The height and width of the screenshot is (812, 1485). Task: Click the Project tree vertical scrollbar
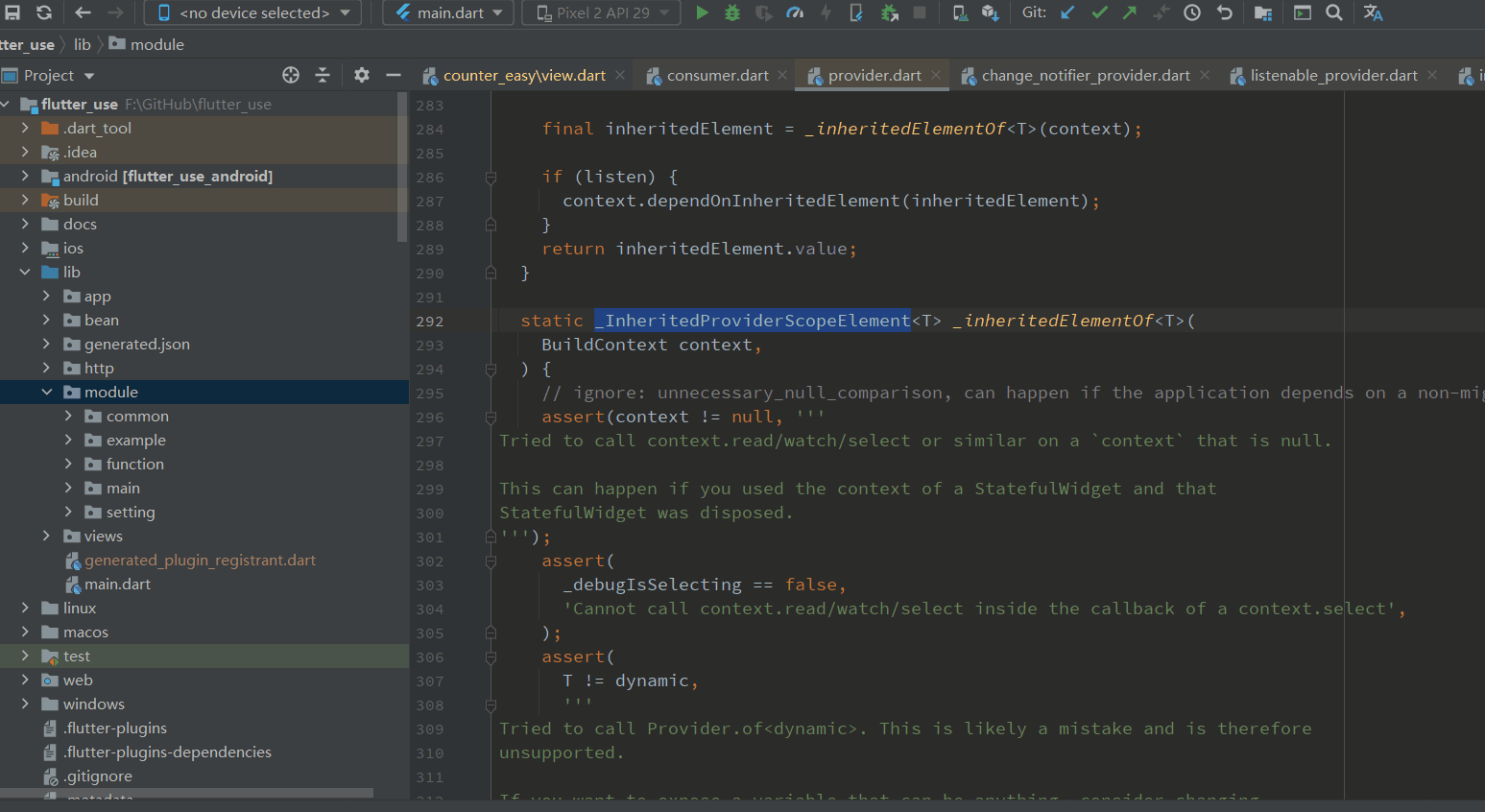click(x=402, y=166)
